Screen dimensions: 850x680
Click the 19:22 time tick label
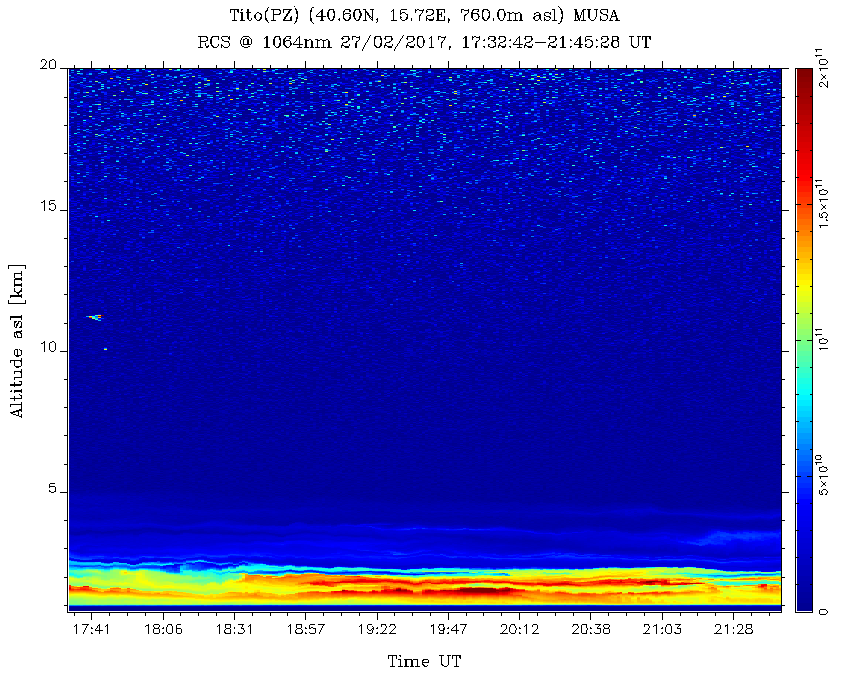click(x=377, y=630)
